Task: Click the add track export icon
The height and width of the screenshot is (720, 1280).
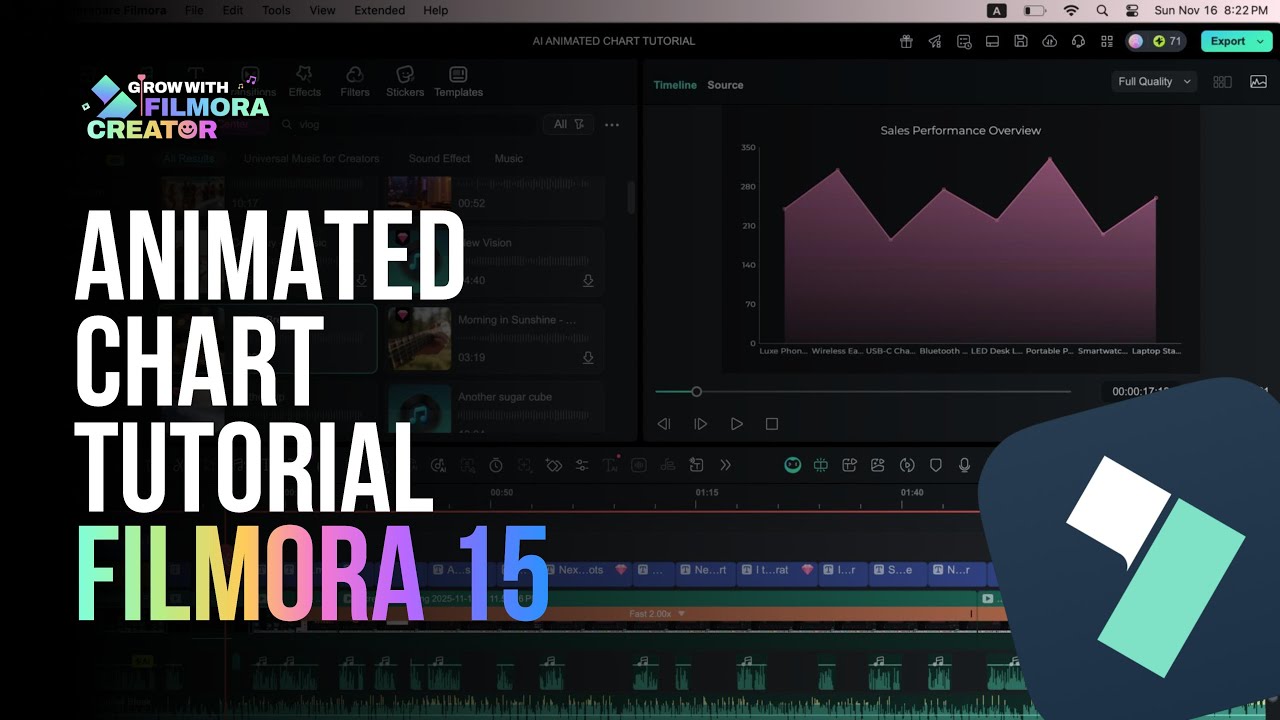Action: click(850, 465)
